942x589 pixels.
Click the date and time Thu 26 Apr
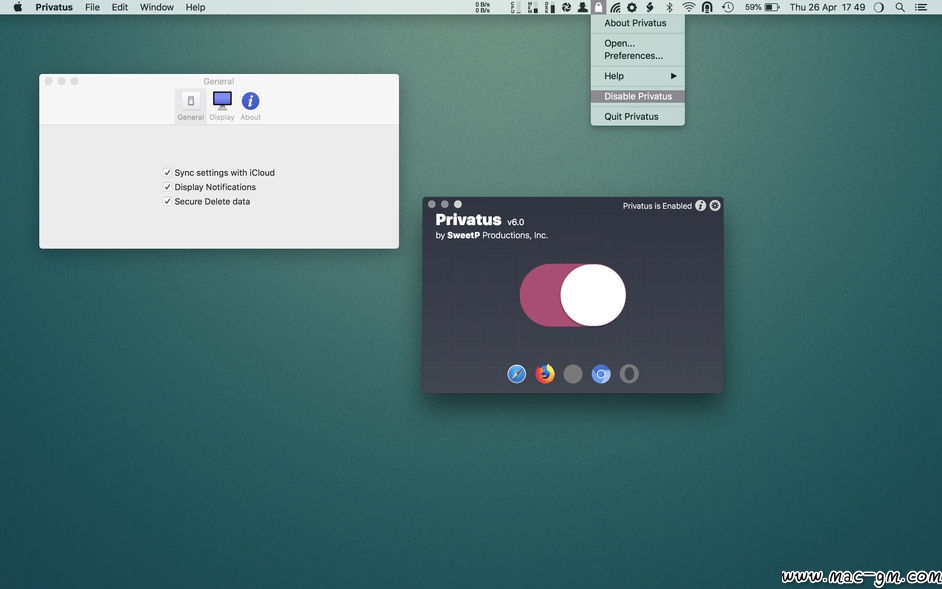pyautogui.click(x=827, y=7)
